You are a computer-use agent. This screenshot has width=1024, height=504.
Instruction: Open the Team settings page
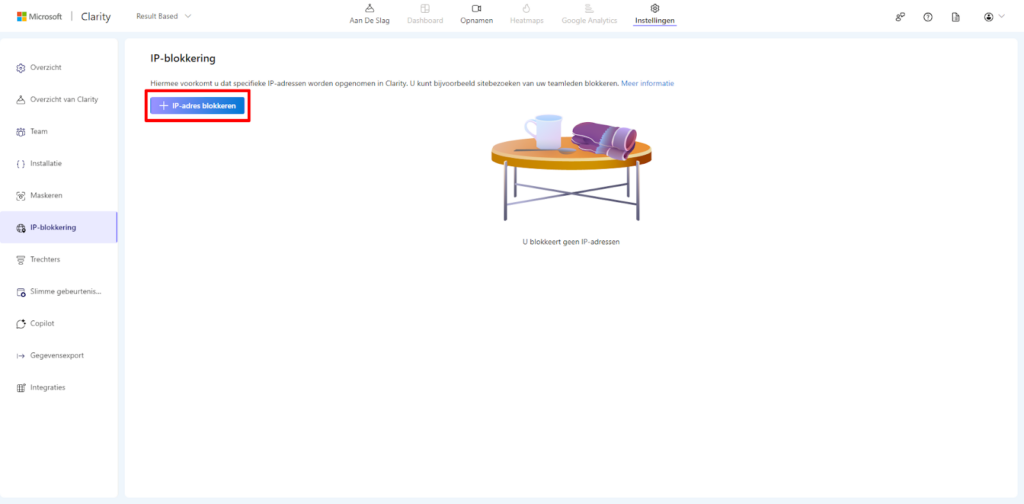point(59,131)
